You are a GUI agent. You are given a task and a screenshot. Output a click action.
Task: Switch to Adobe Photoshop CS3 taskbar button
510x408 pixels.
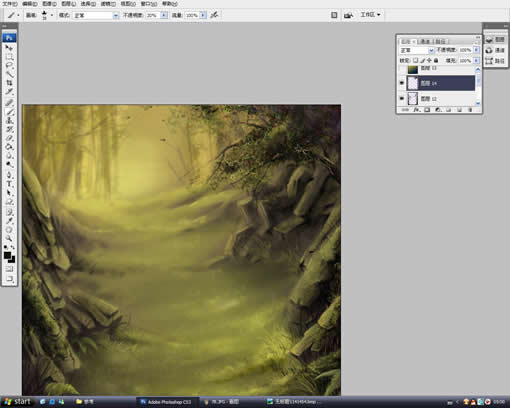pos(168,402)
